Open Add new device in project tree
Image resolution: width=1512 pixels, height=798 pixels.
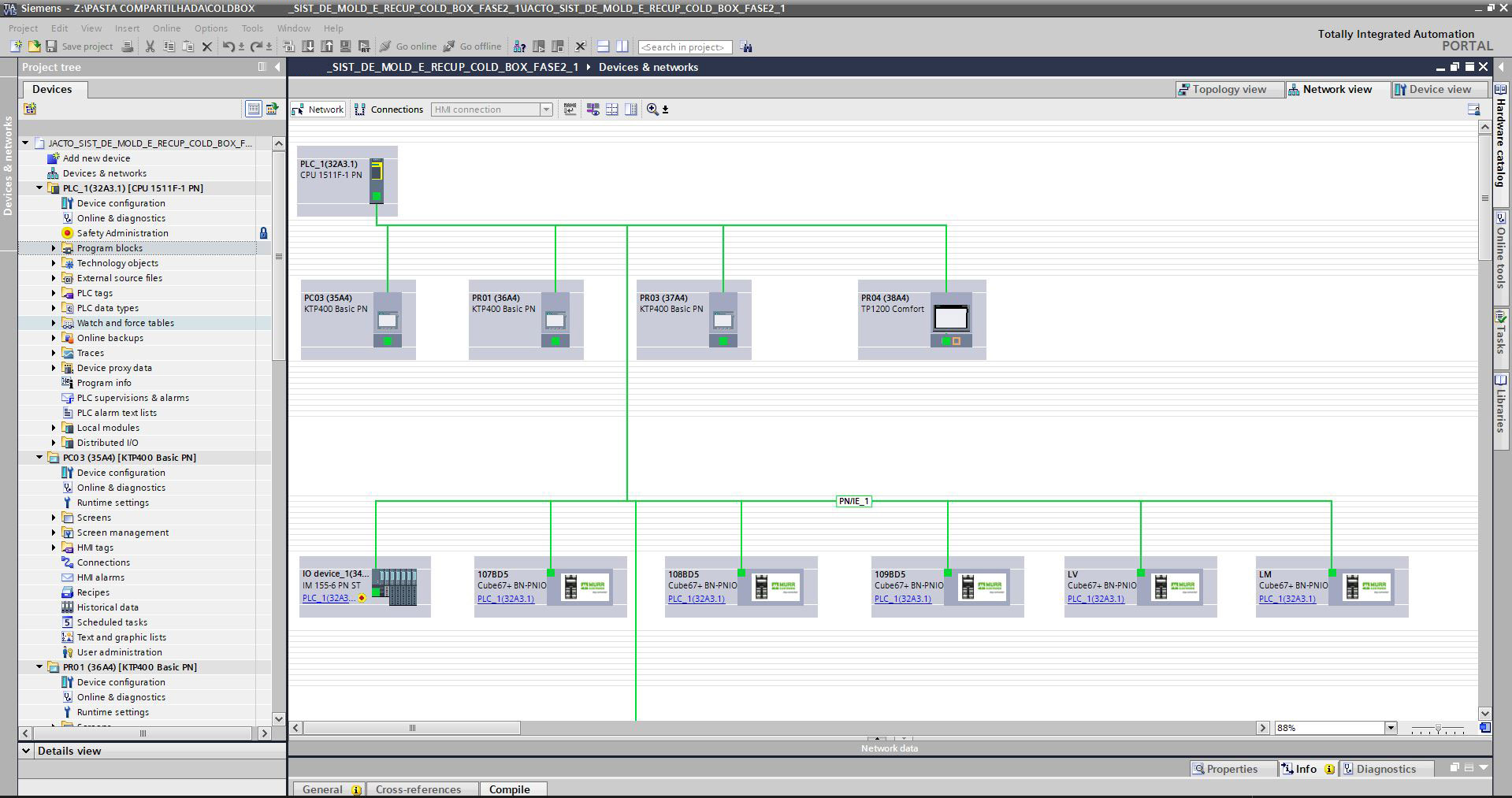click(96, 158)
